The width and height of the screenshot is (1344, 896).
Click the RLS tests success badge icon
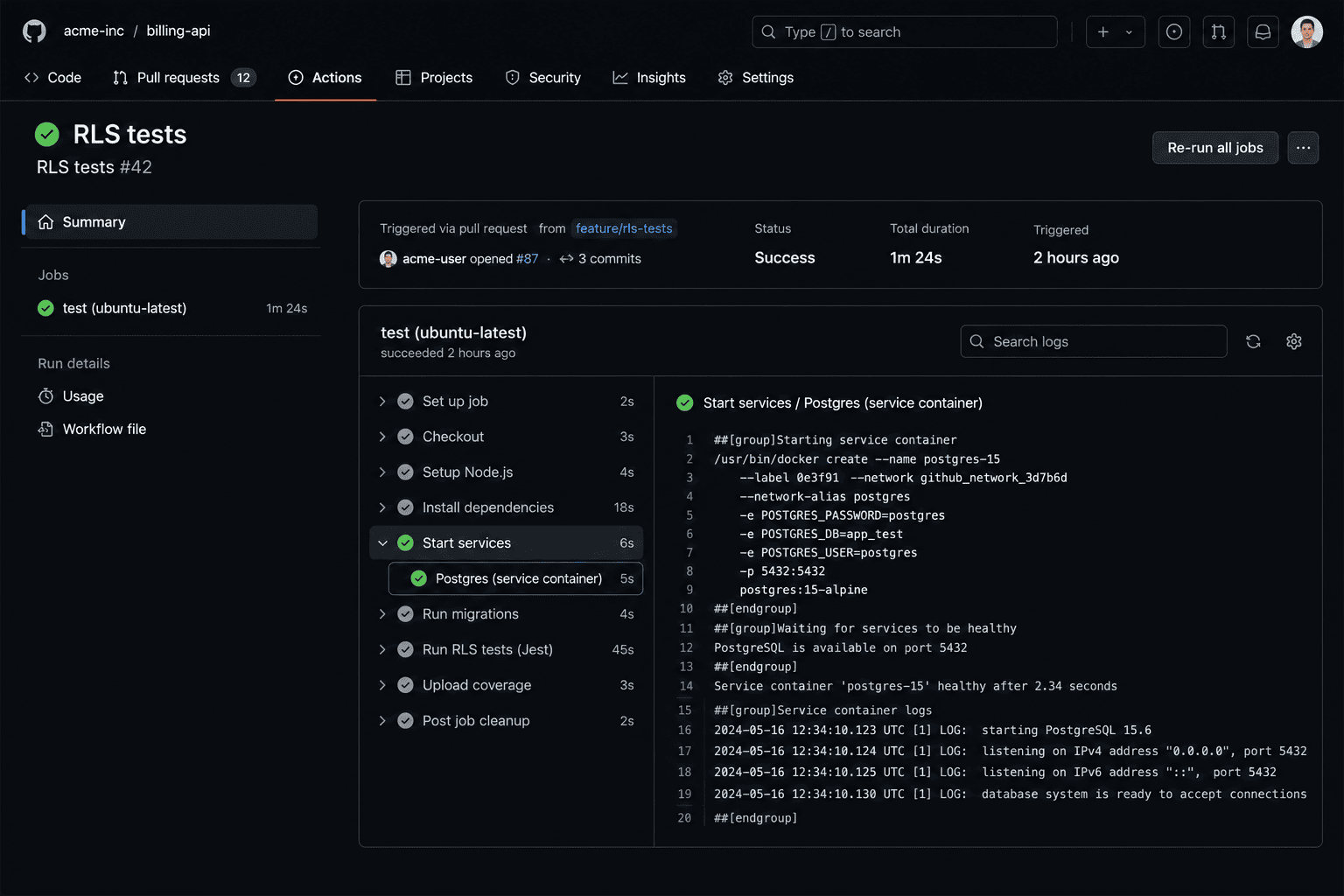click(x=47, y=134)
